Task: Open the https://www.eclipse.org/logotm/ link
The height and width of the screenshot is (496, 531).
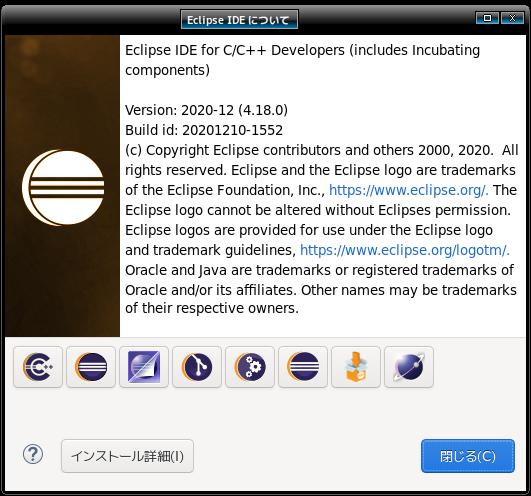Action: (405, 250)
